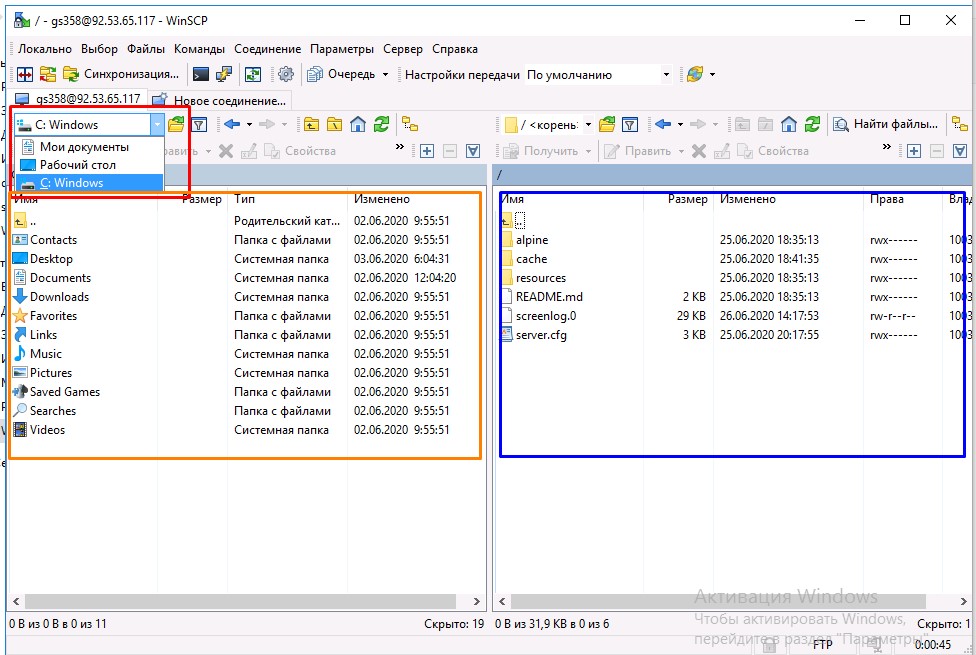
Task: Go back in local panel history
Action: (x=232, y=125)
